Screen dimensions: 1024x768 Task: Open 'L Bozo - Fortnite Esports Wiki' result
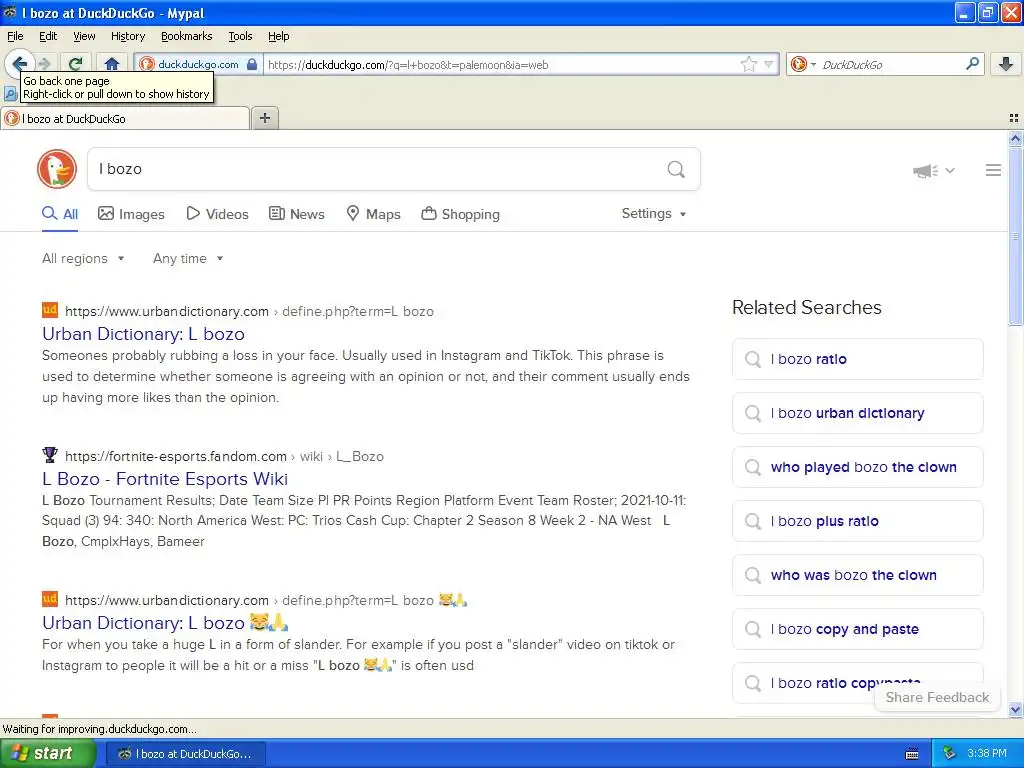(x=165, y=479)
